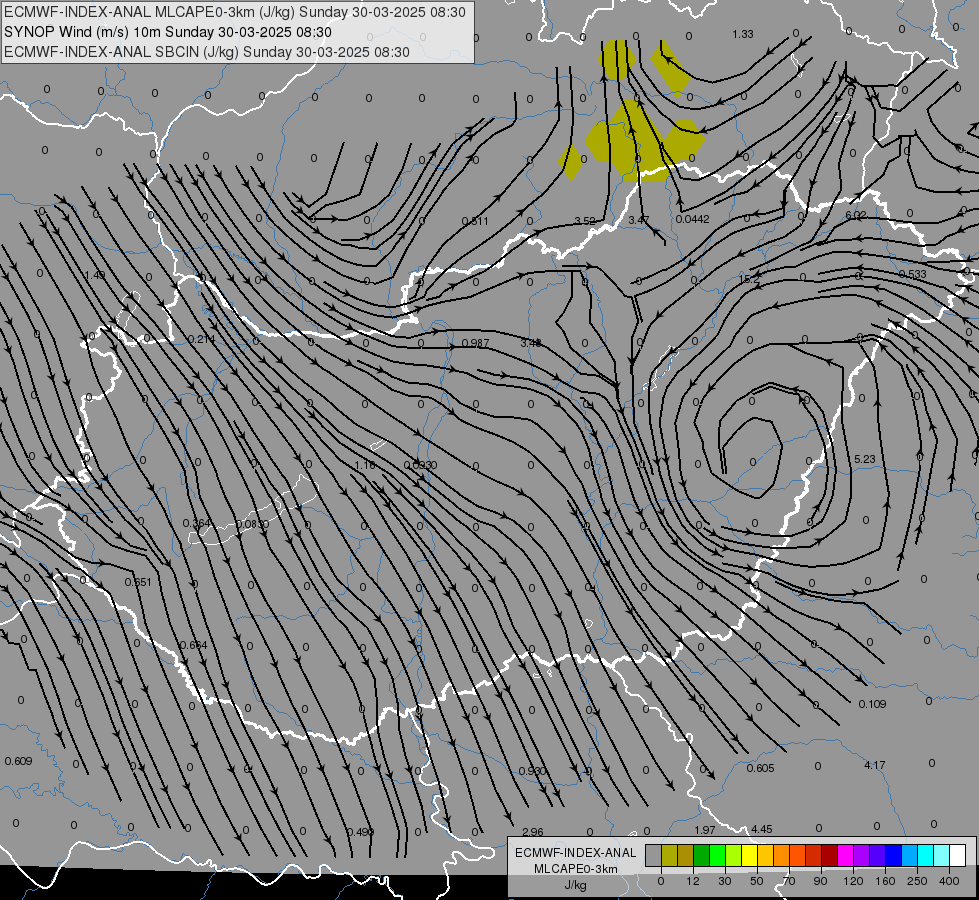Image resolution: width=979 pixels, height=900 pixels.
Task: Click the legend tick label '120'
Action: point(854,881)
